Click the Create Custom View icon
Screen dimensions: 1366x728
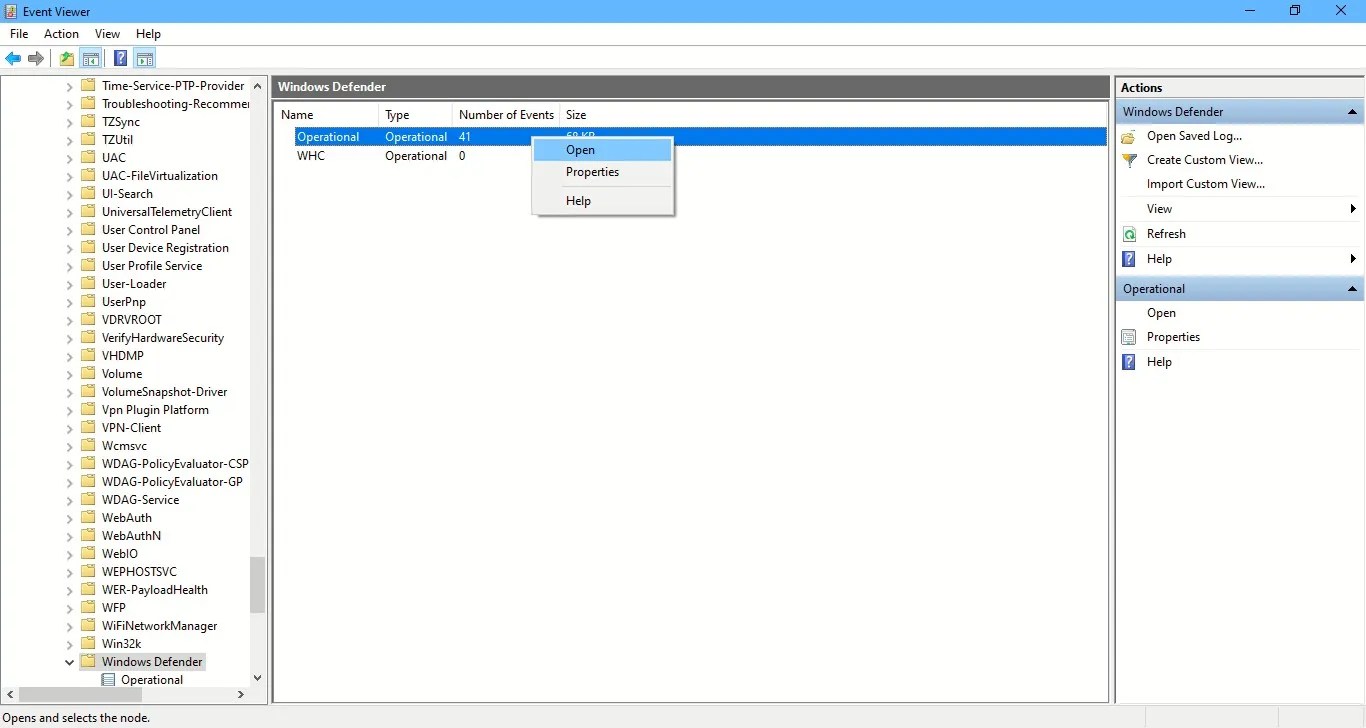tap(1129, 160)
